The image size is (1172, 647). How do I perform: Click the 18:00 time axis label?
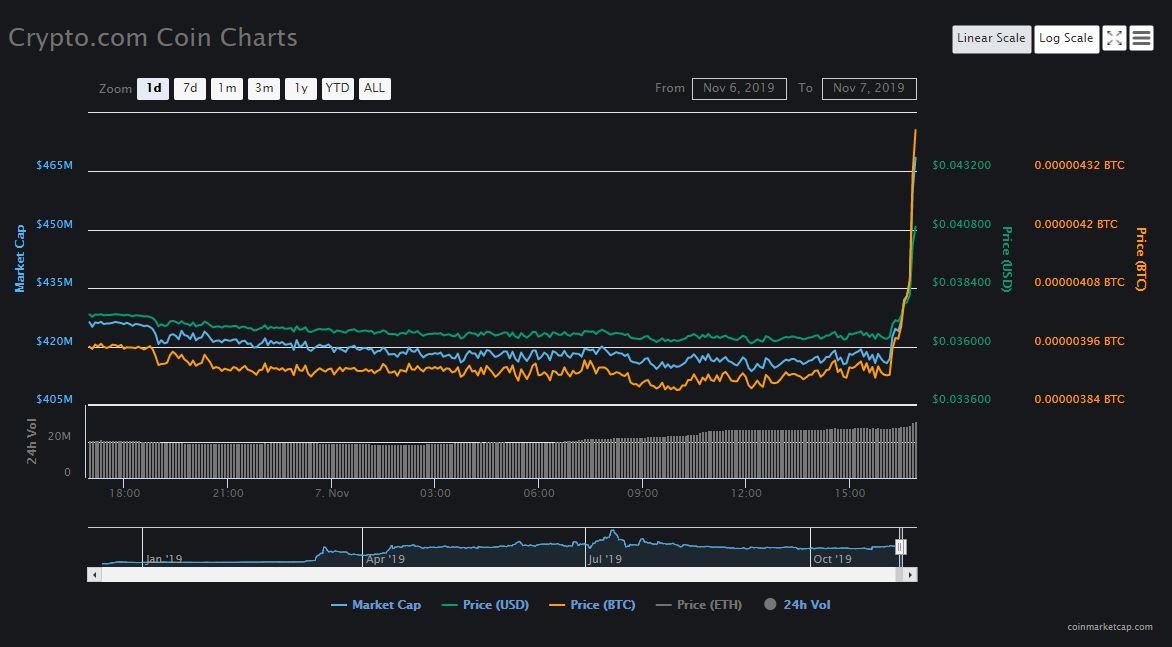click(x=124, y=493)
